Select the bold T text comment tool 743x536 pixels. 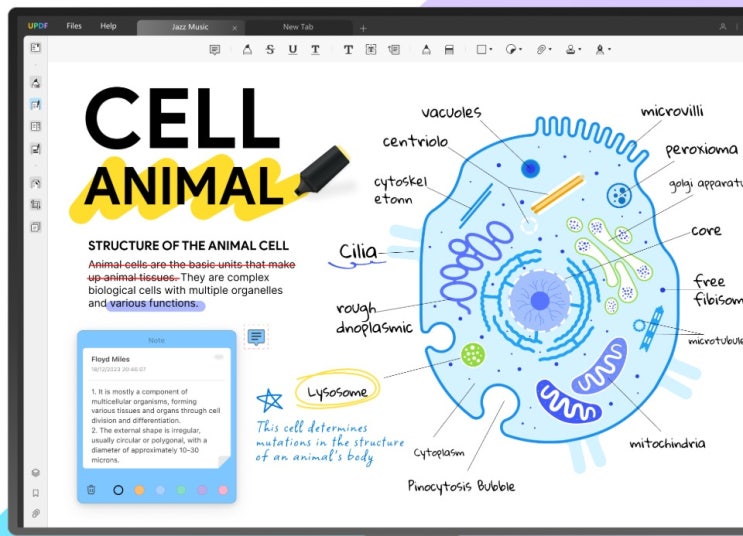[348, 49]
